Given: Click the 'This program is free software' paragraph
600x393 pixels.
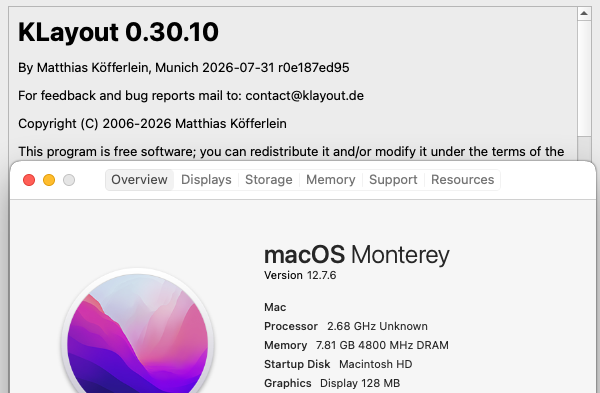Looking at the screenshot, I should point(291,152).
